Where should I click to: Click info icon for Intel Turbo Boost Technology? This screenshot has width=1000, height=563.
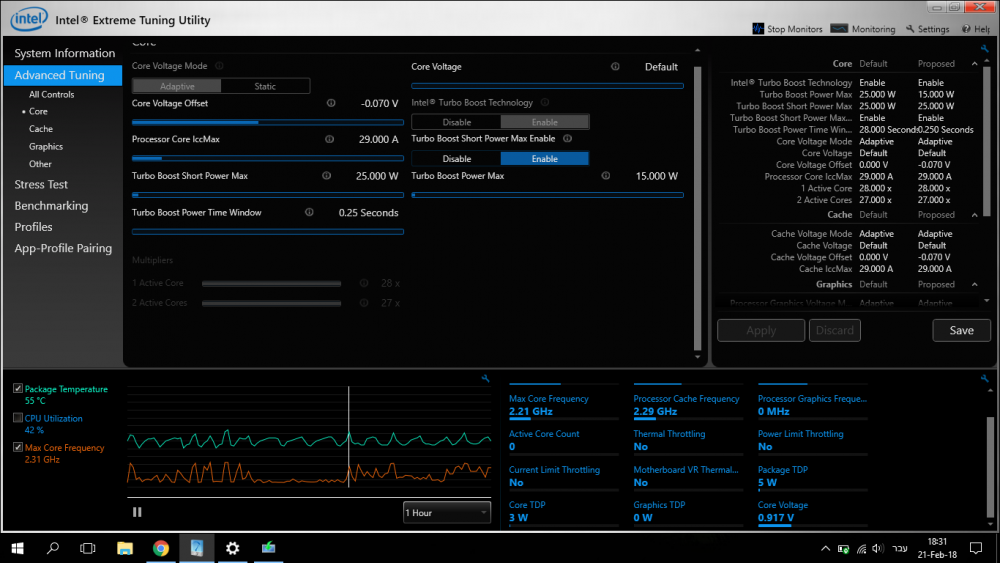[545, 102]
